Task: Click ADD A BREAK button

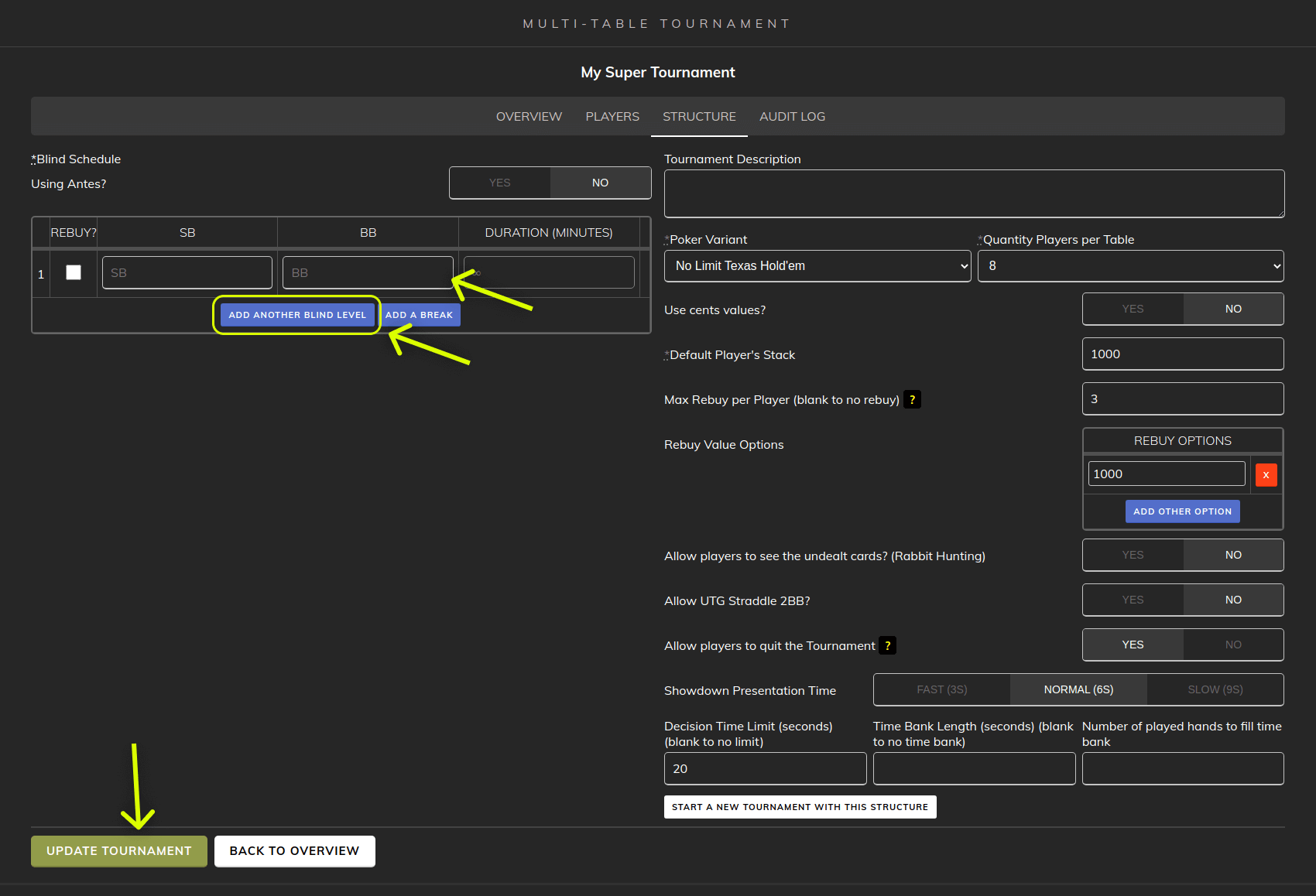Action: coord(419,315)
